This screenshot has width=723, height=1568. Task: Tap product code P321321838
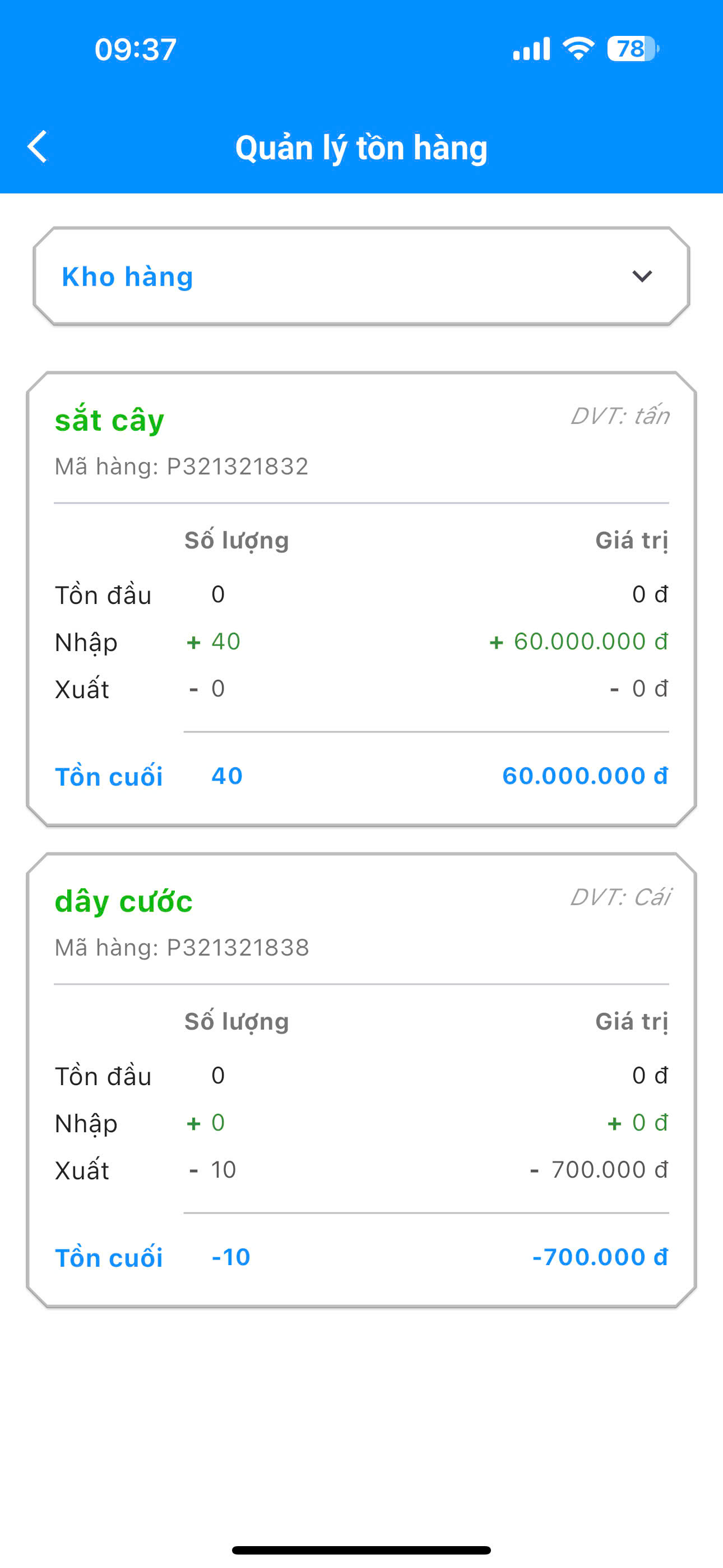point(238,947)
